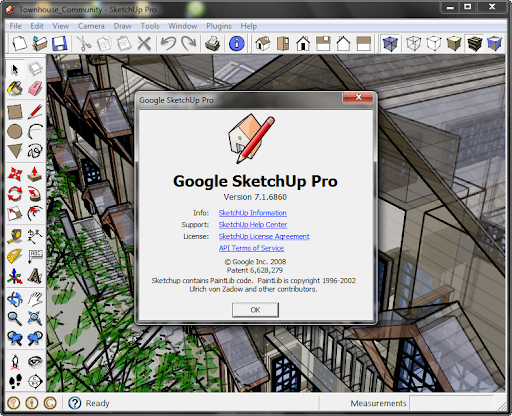
Task: Pick the Axes tool
Action: (x=15, y=276)
